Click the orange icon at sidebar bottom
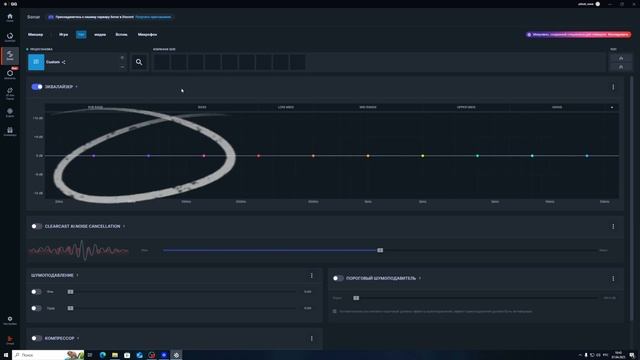640x360 pixels. [x=10, y=340]
